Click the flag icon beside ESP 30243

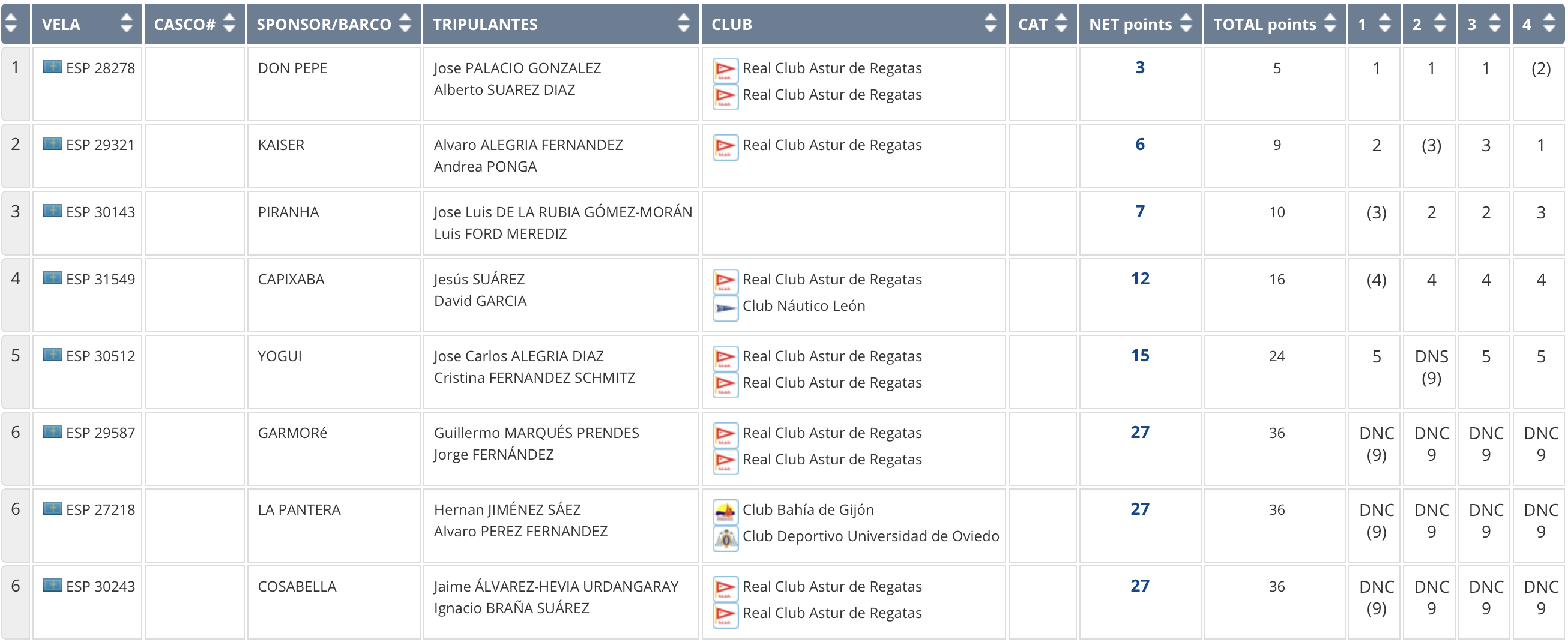(x=52, y=585)
